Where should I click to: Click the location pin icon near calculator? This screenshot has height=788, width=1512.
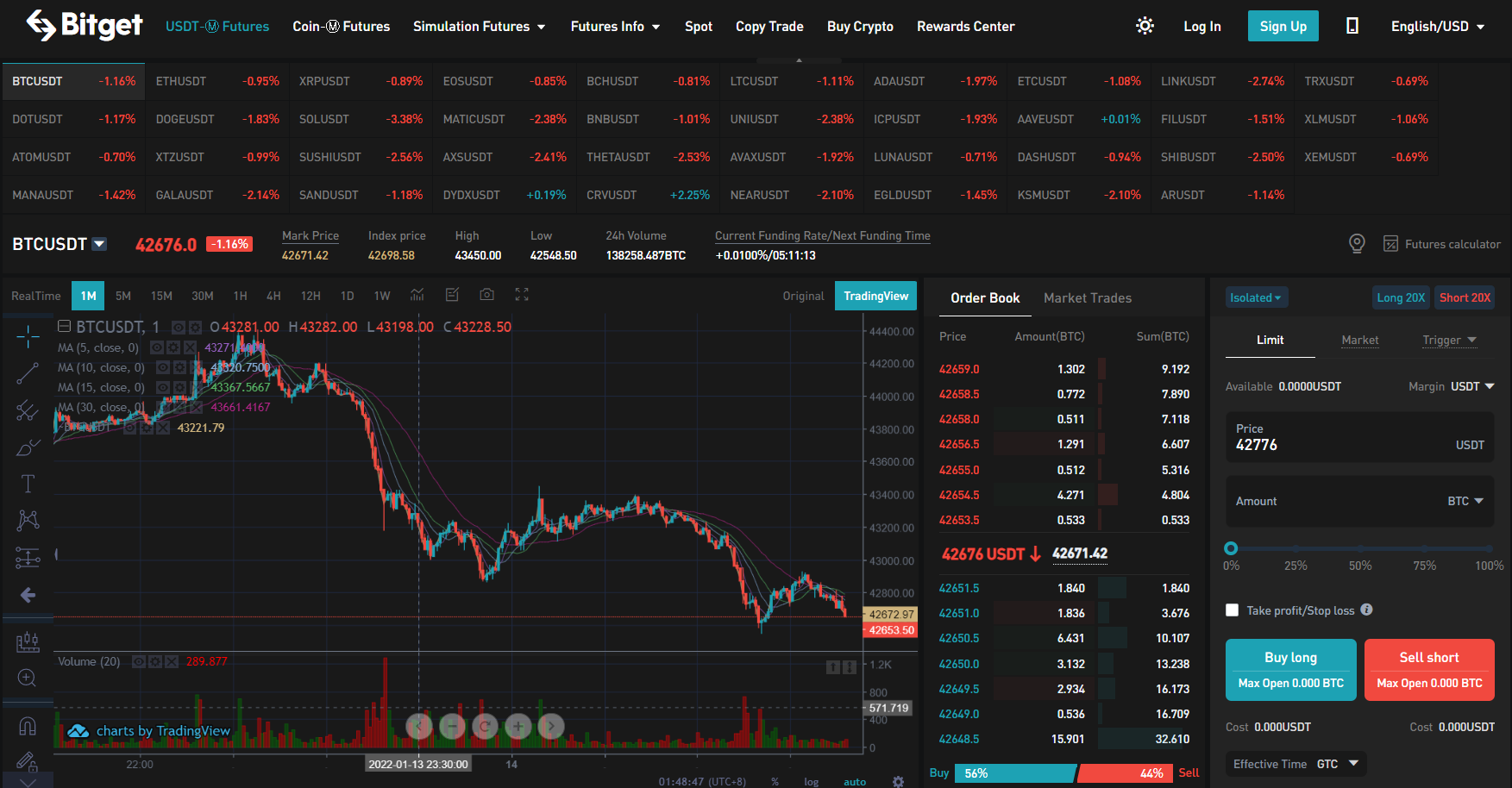(x=1357, y=244)
